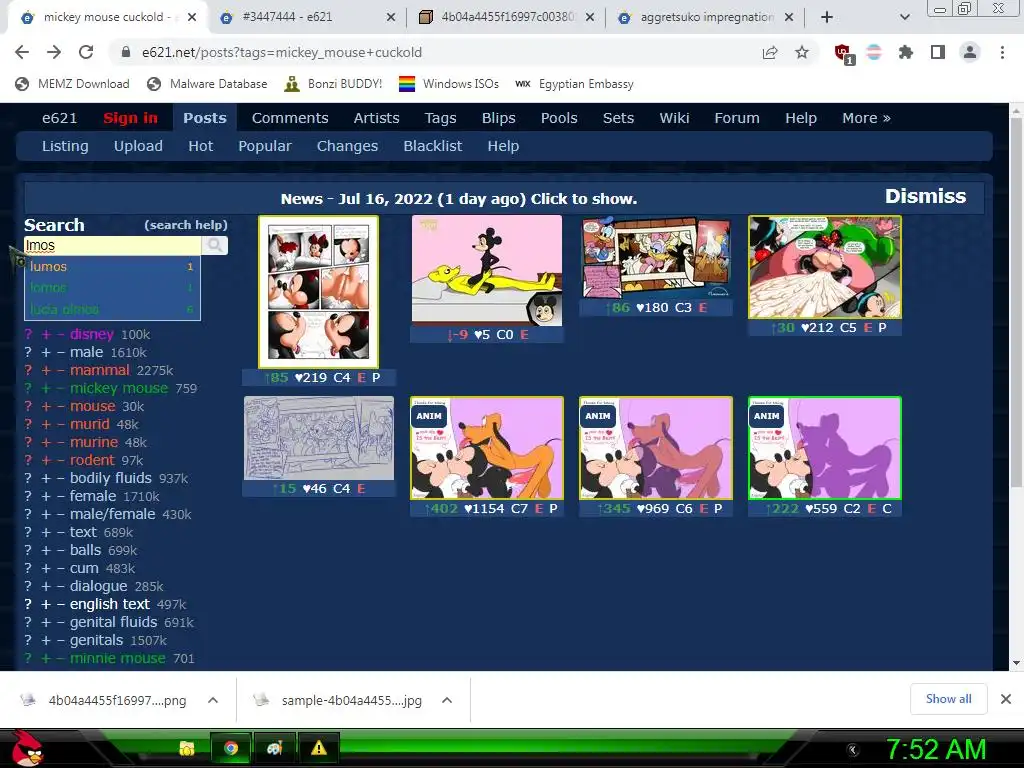Viewport: 1024px width, 768px height.
Task: Open MEMZ Download bookmark
Action: pos(72,84)
